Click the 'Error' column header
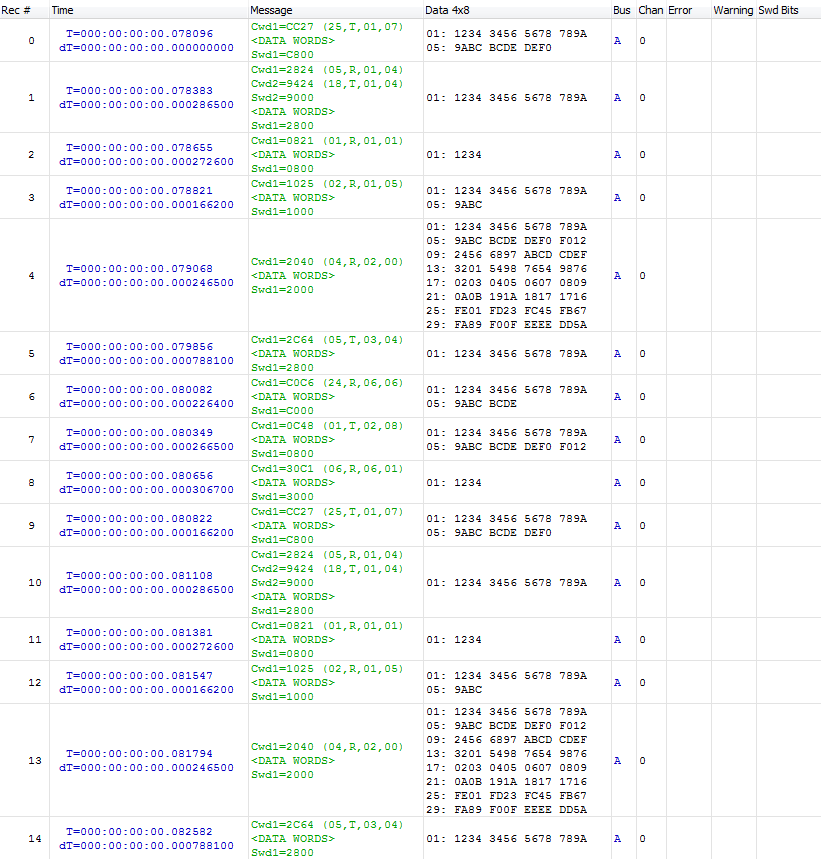 pos(688,10)
